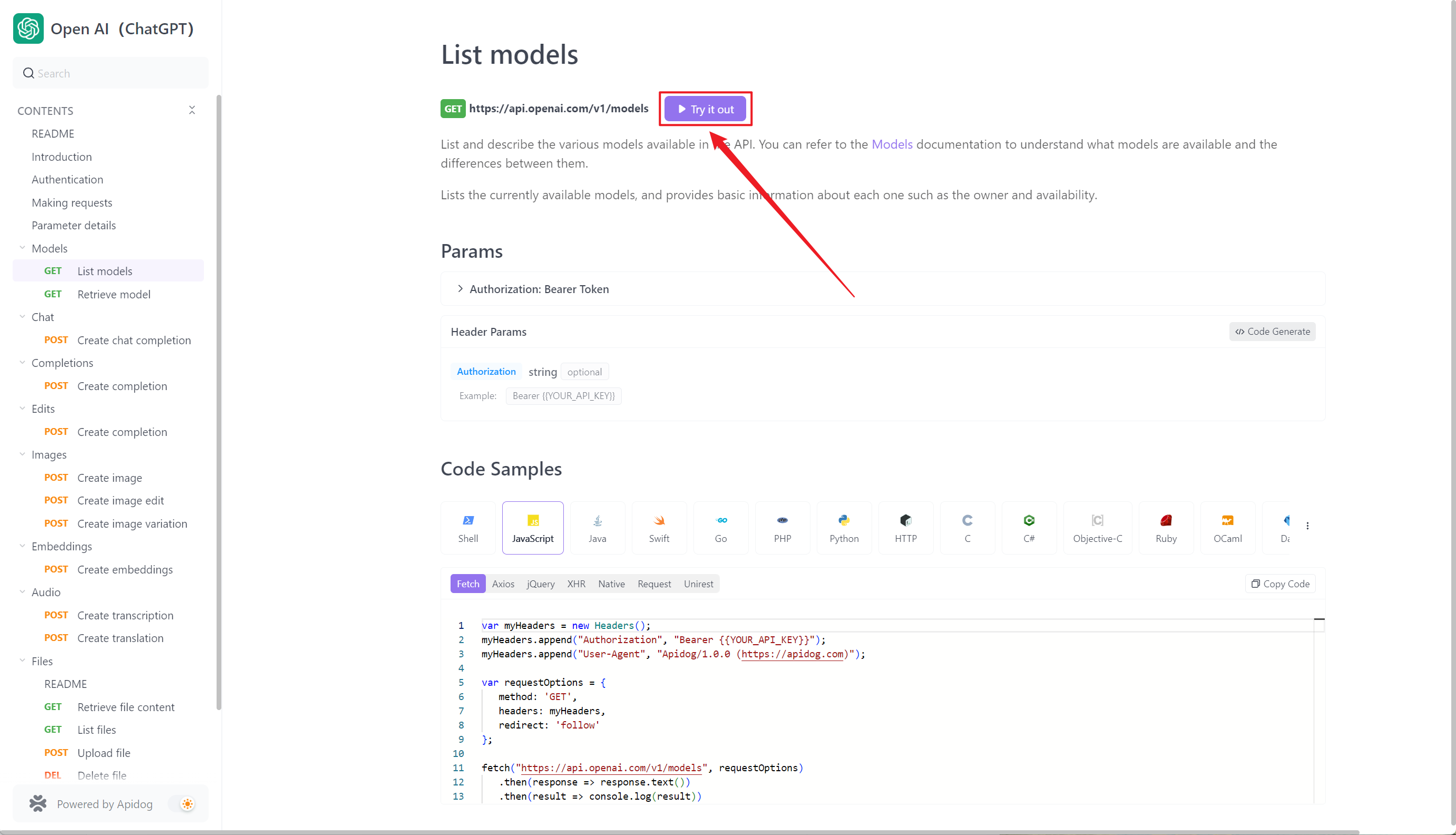Viewport: 1456px width, 835px height.
Task: Click the POST icon for Create image
Action: [x=55, y=477]
